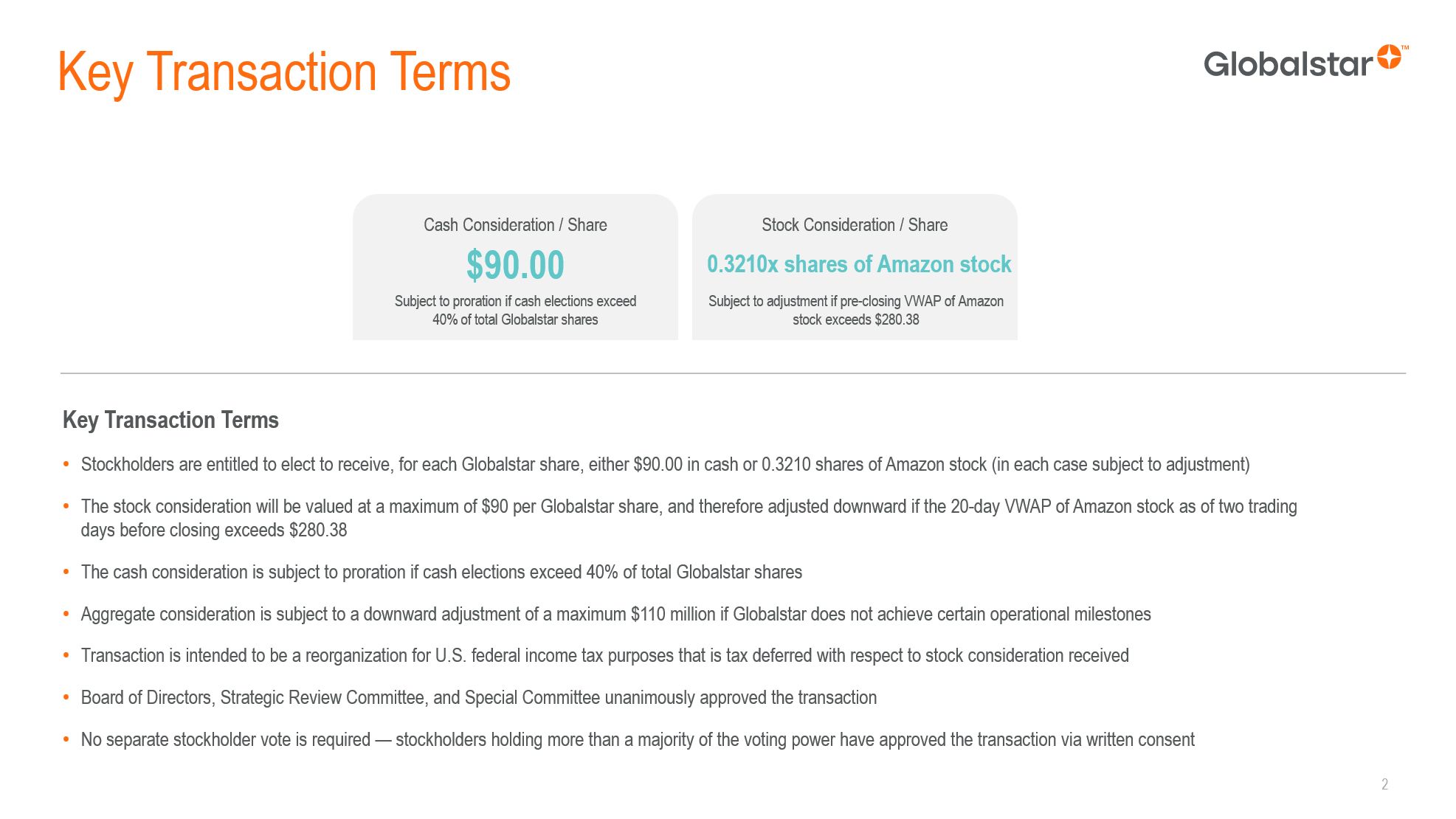The height and width of the screenshot is (819, 1456).
Task: Click the 'Cash Consideration / Share' card heading
Action: (515, 225)
